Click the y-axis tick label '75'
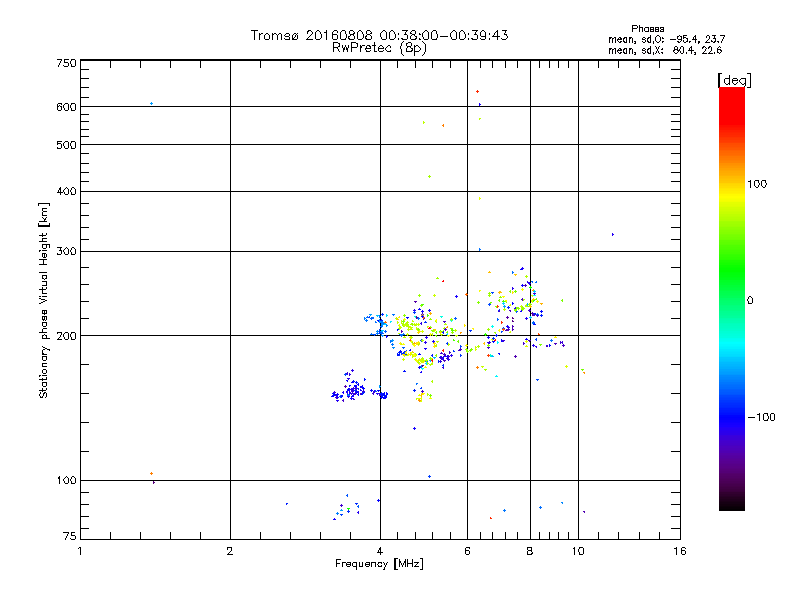The image size is (800, 600). 70,536
